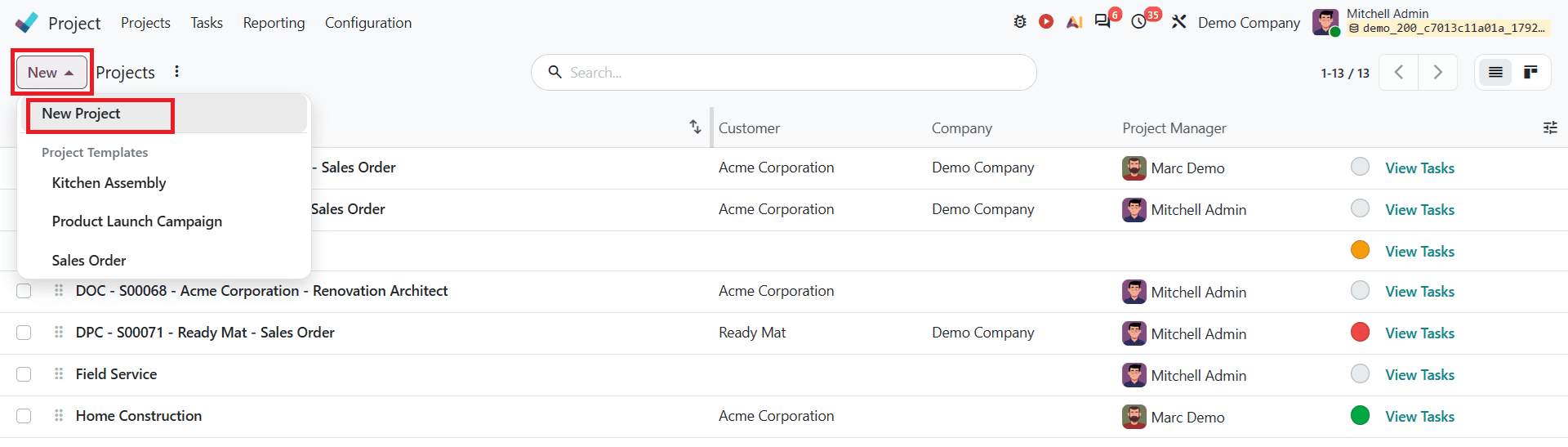The width and height of the screenshot is (1568, 447).
Task: Sort by the Company column header
Action: click(961, 128)
